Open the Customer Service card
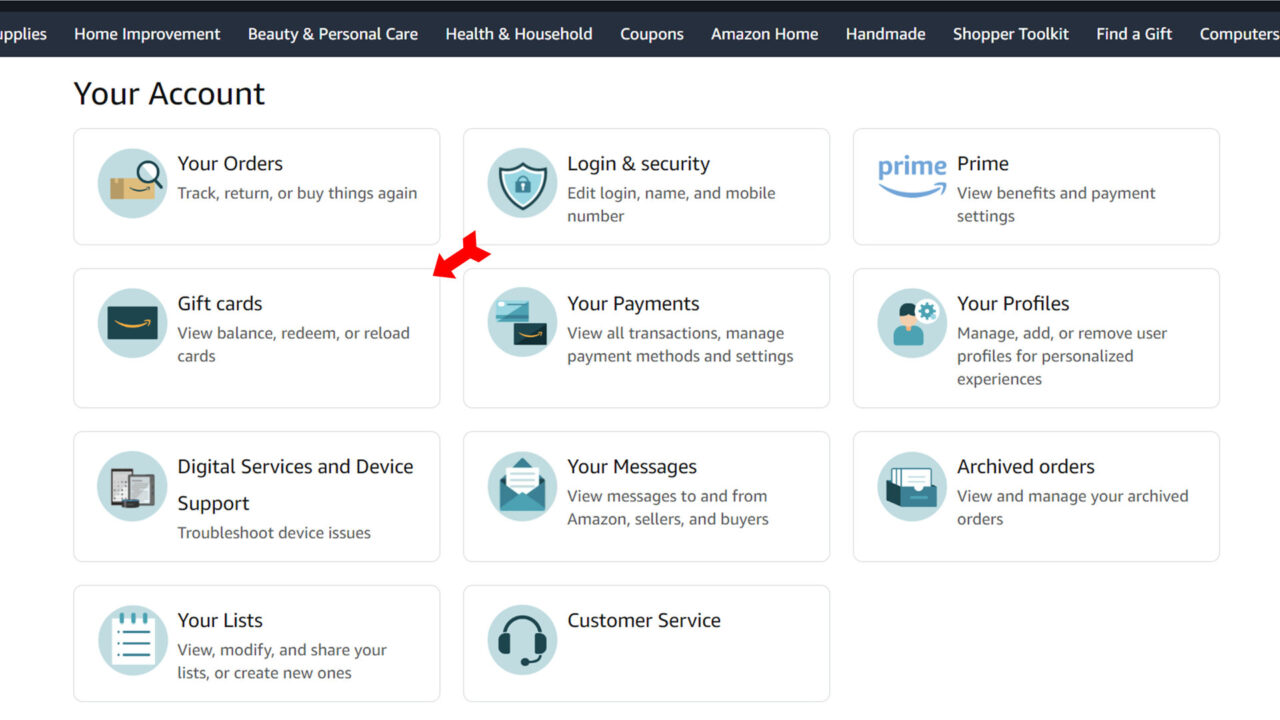1280x720 pixels. [646, 640]
